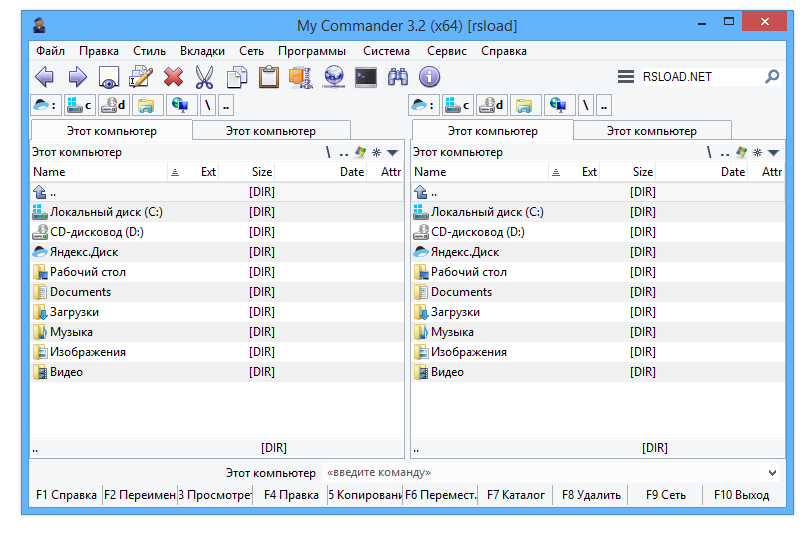Click the info icon in toolbar
807x537 pixels.
pyautogui.click(x=430, y=77)
